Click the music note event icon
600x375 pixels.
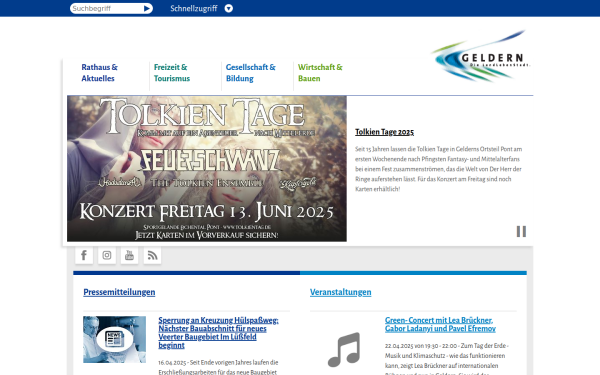pyautogui.click(x=344, y=349)
